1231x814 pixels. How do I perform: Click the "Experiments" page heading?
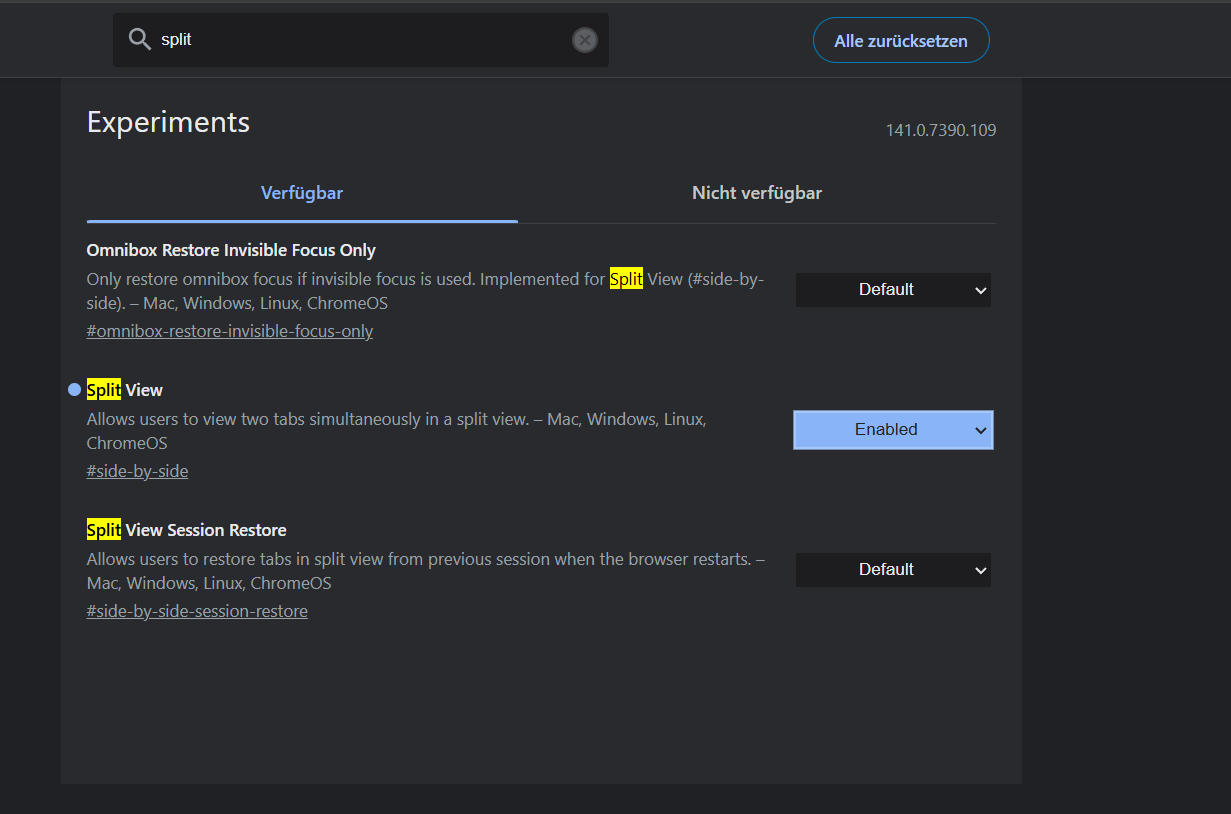[168, 122]
